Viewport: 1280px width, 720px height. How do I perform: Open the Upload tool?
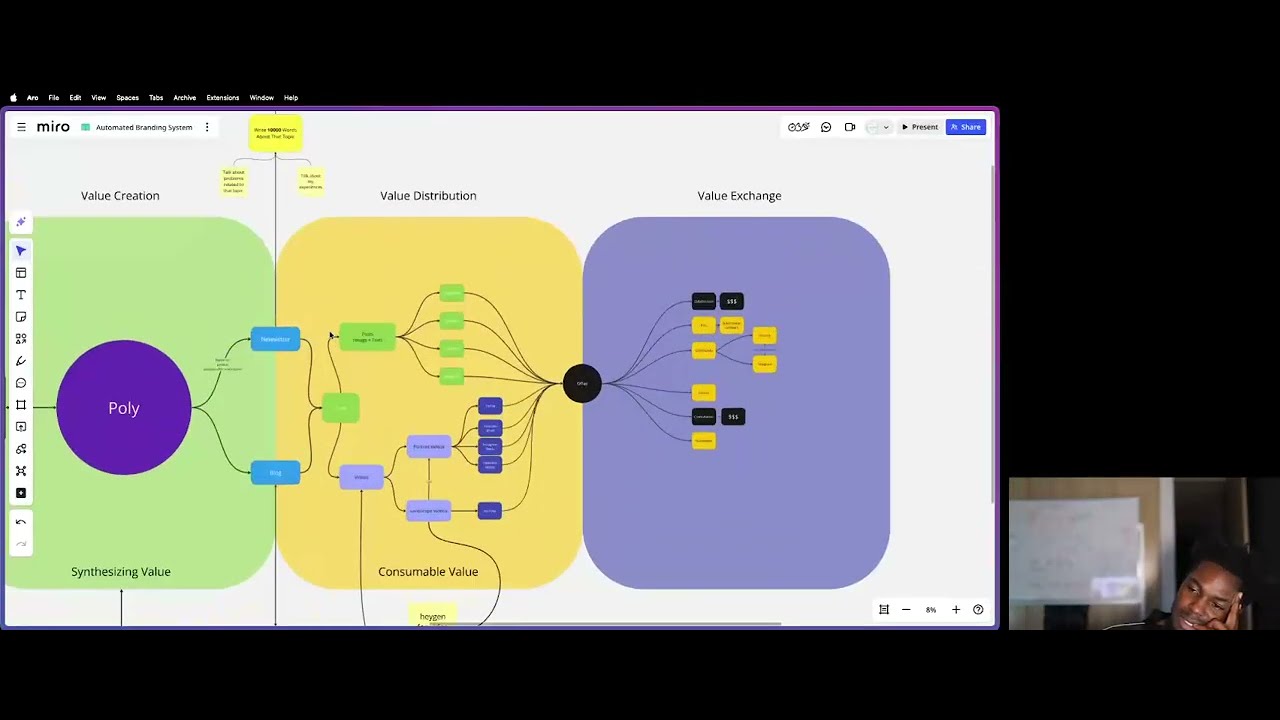pyautogui.click(x=21, y=427)
